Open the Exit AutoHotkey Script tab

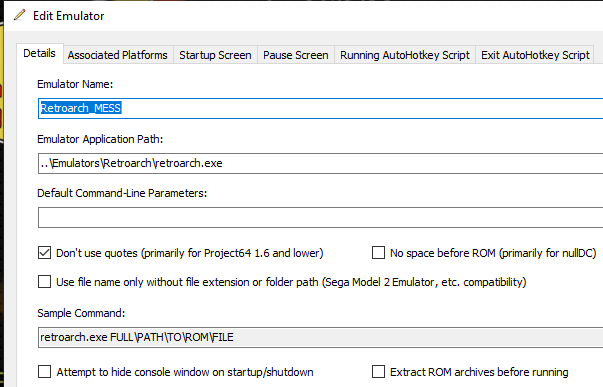pos(535,55)
